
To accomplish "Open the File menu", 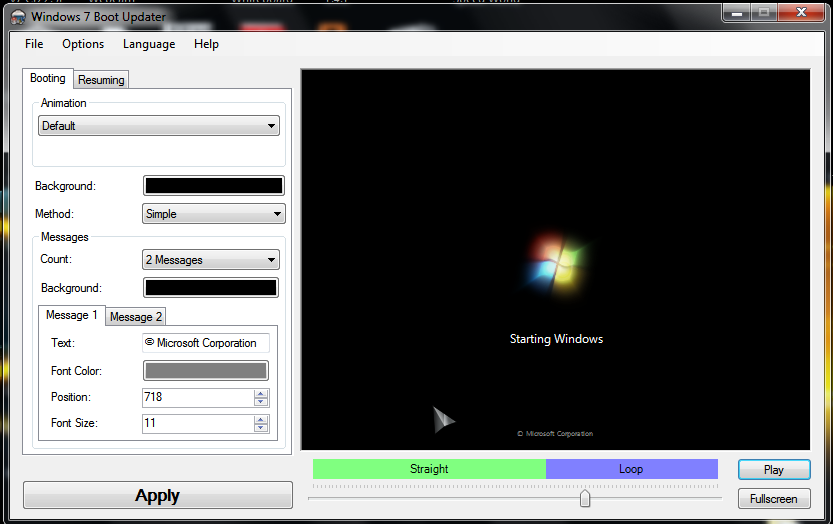I will [34, 44].
